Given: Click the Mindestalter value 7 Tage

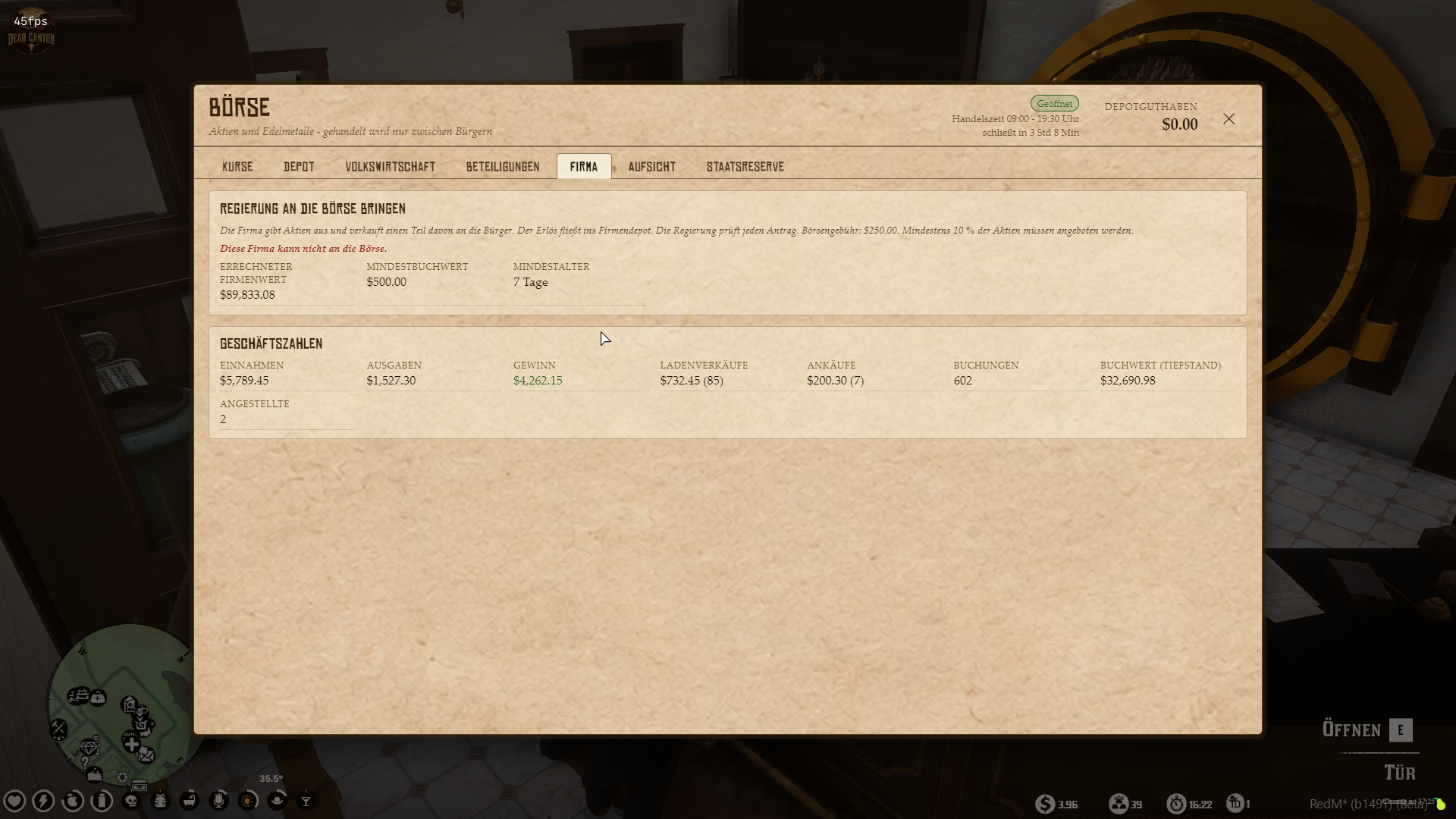Looking at the screenshot, I should [530, 282].
